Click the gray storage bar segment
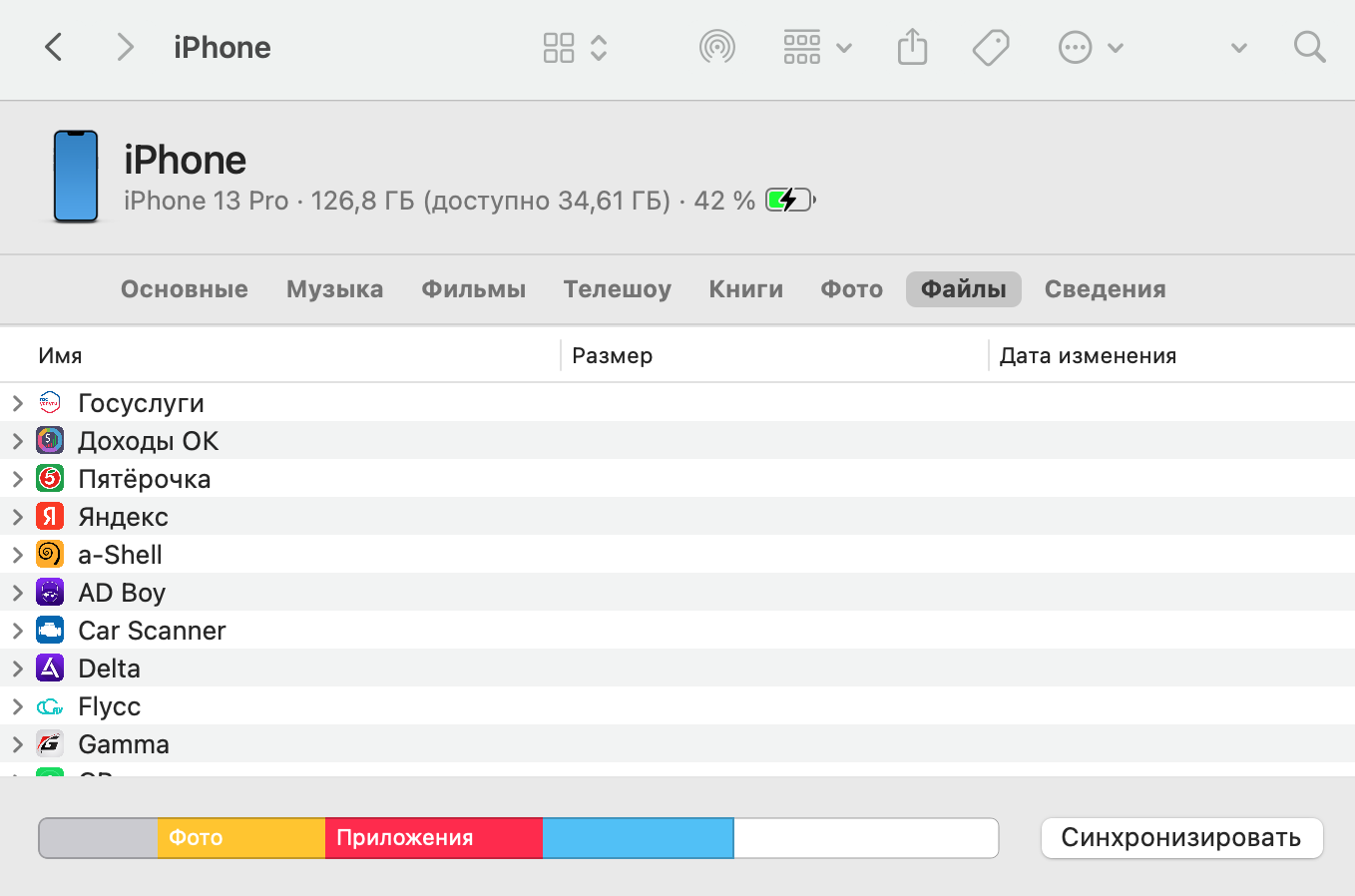The height and width of the screenshot is (896, 1355). click(x=98, y=838)
